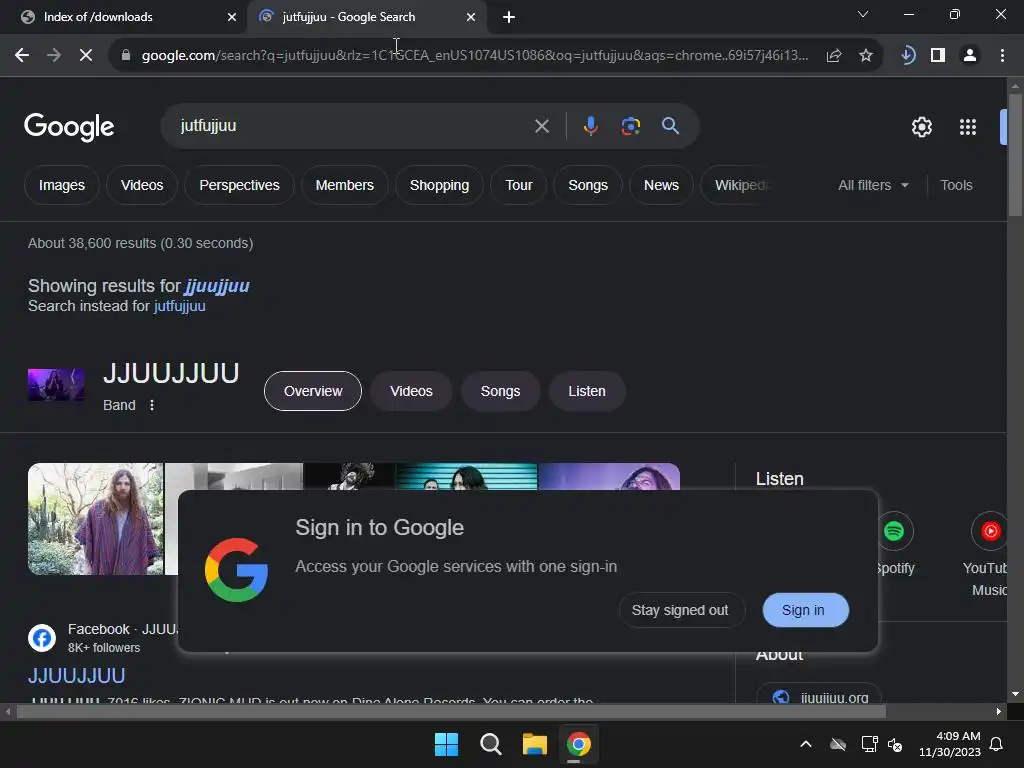Open Chrome three-dot menu

1002,56
